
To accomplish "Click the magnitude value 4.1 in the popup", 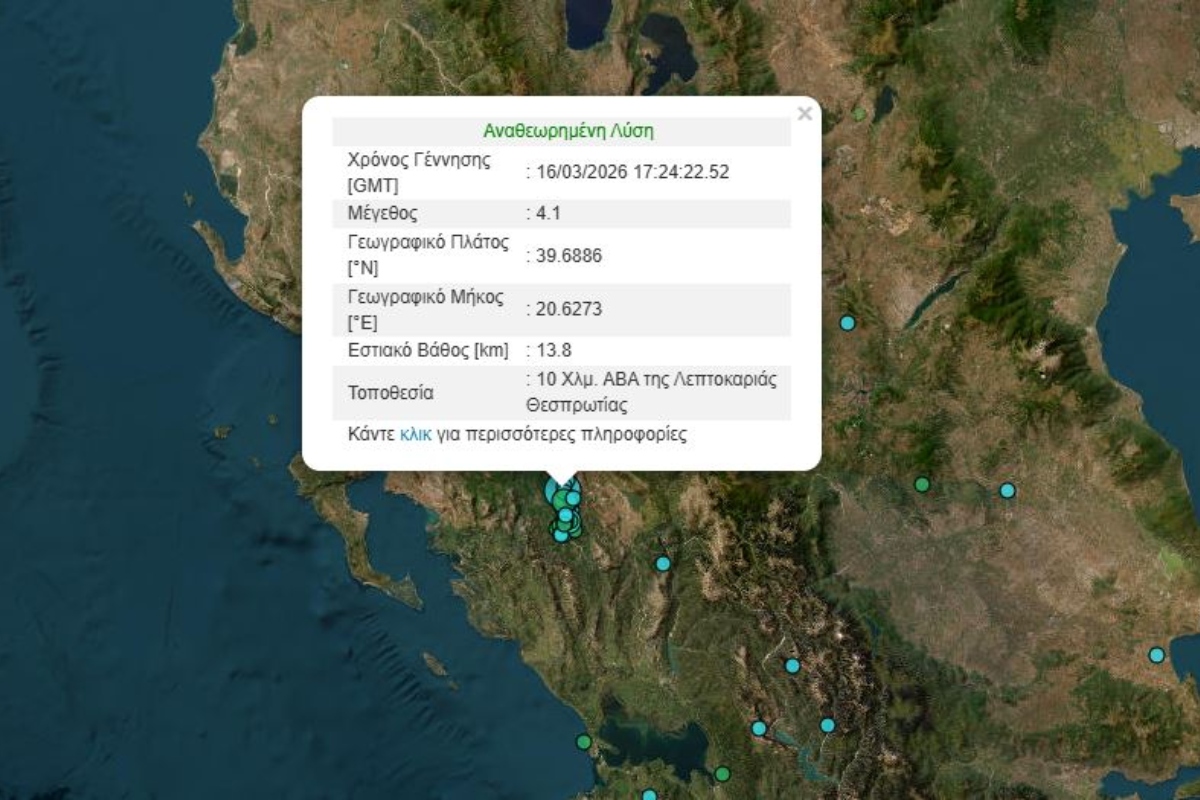I will pos(548,213).
